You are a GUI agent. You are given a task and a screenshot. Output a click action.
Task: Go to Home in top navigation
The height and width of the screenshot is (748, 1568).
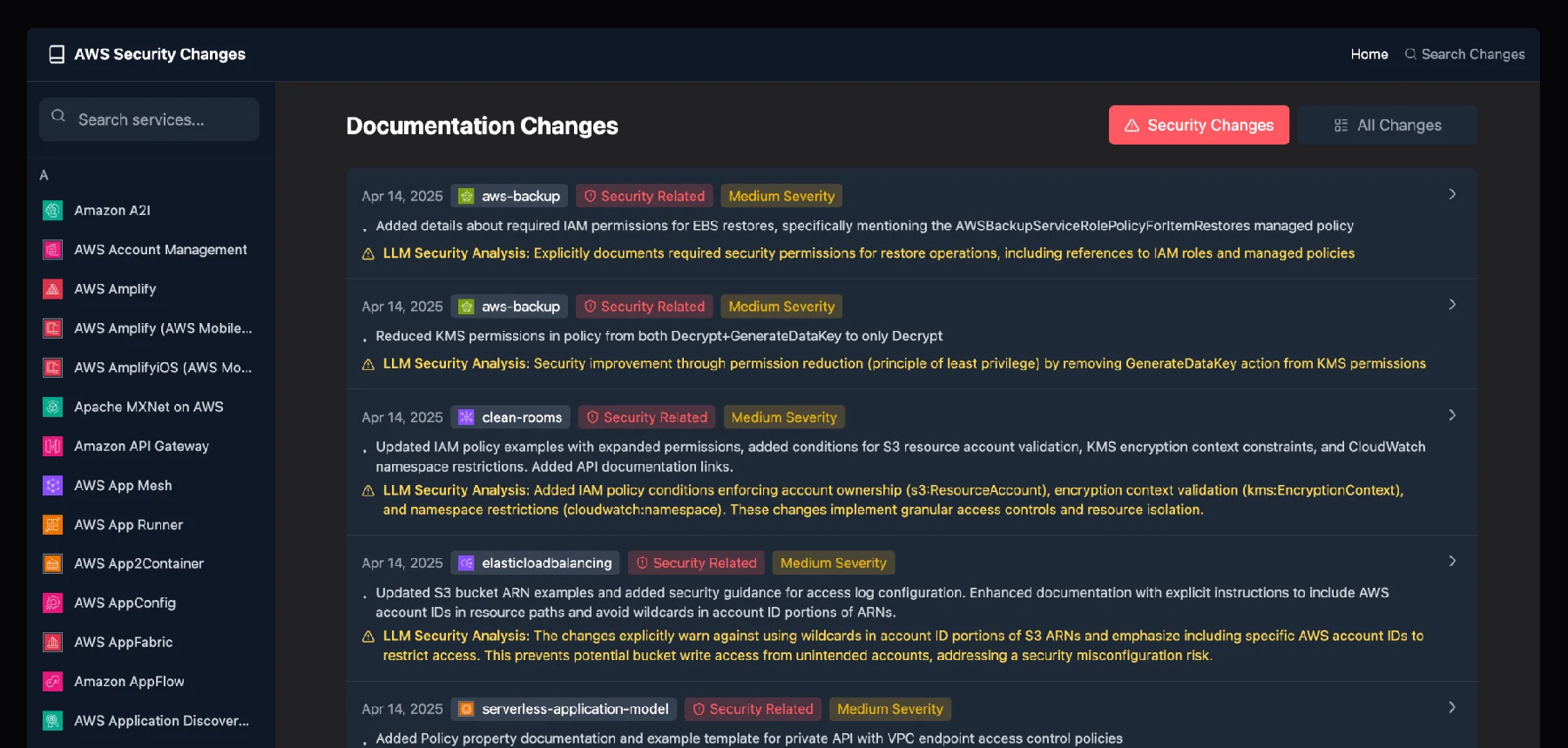tap(1369, 54)
